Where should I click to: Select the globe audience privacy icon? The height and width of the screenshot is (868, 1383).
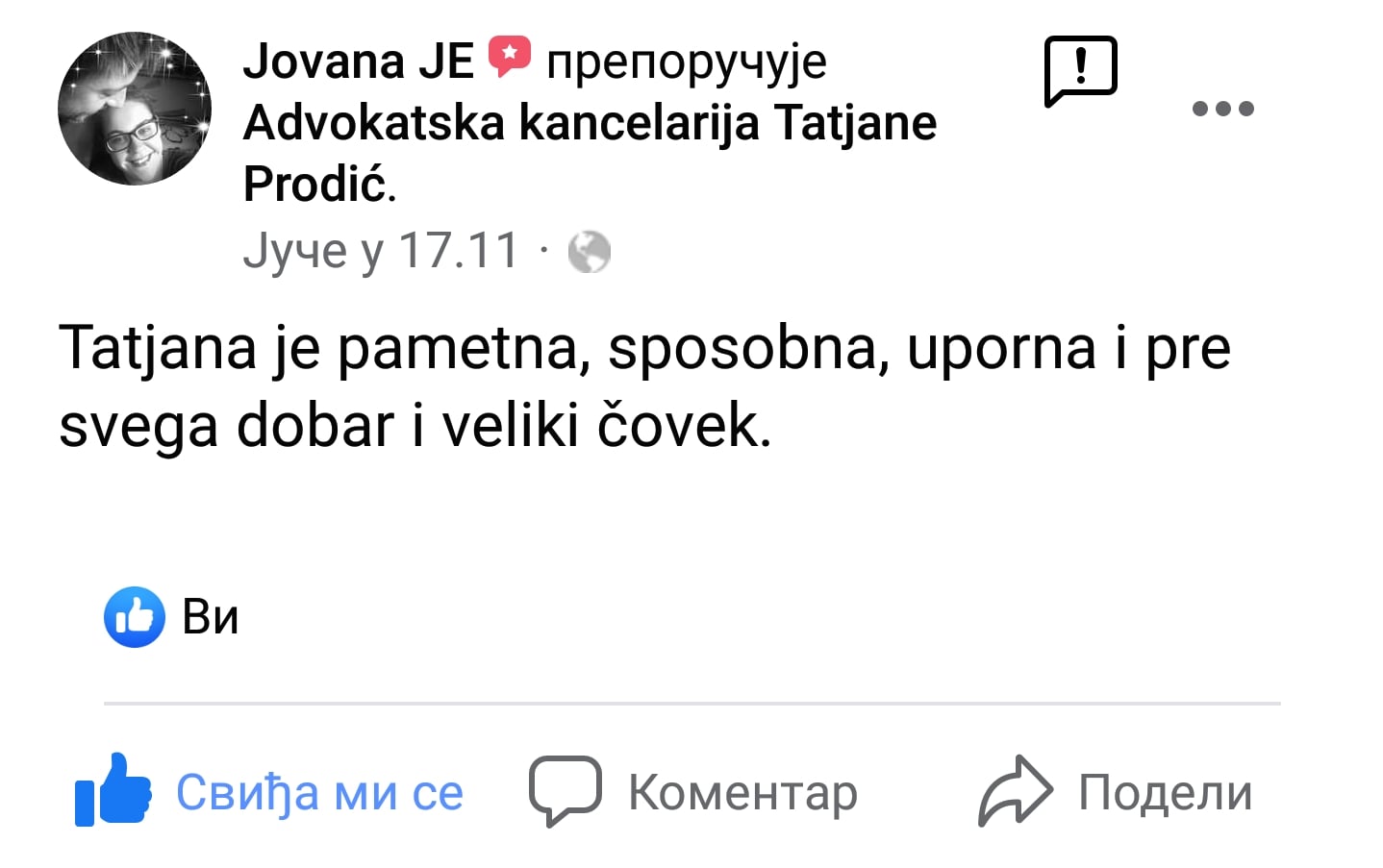[x=590, y=251]
